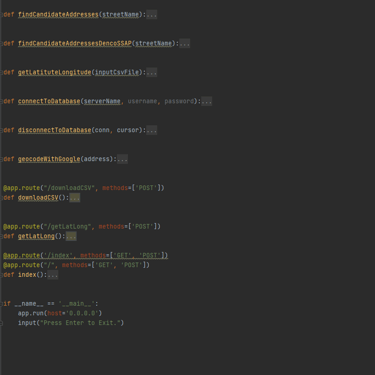Click the username parameter

(x=142, y=101)
